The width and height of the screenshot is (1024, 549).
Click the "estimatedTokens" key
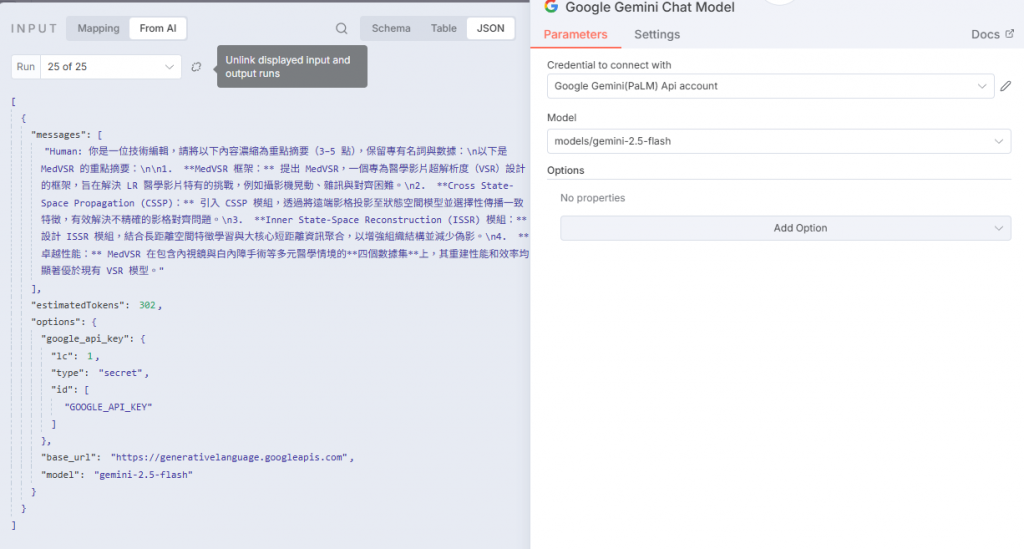80,305
